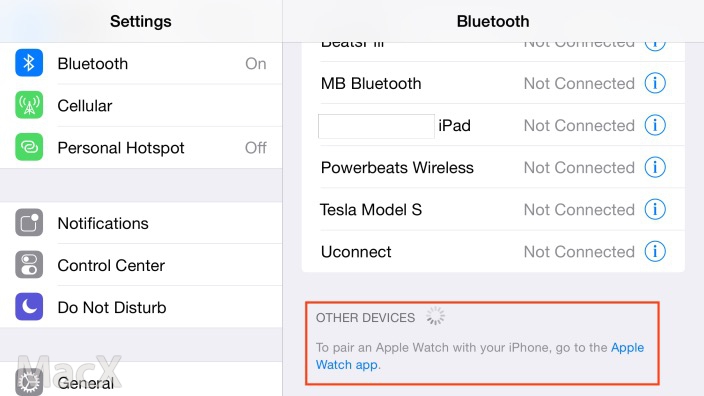
Task: Open Bluetooth settings via its blue icon
Action: [x=29, y=63]
